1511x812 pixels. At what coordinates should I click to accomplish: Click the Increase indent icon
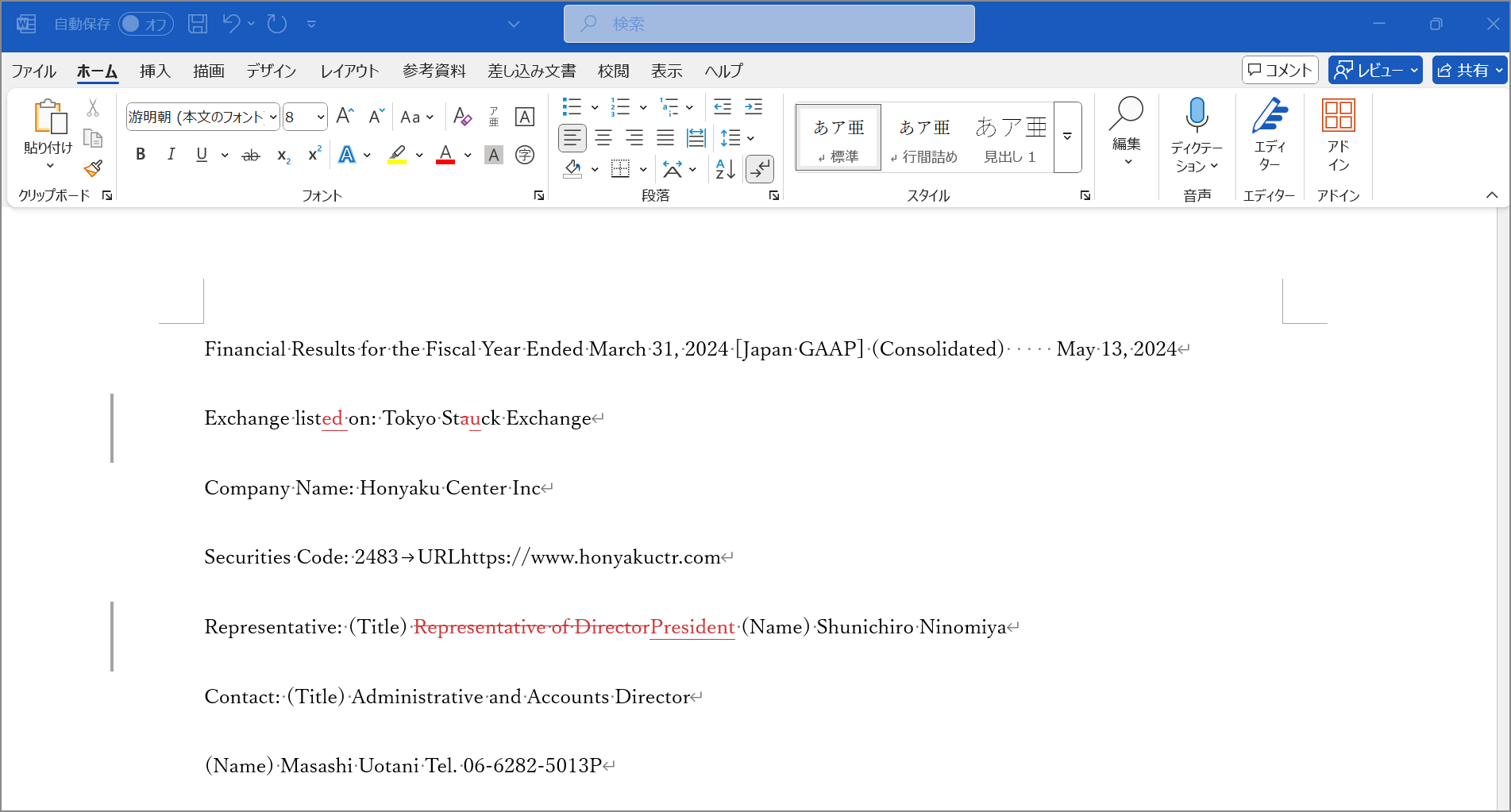(x=754, y=106)
